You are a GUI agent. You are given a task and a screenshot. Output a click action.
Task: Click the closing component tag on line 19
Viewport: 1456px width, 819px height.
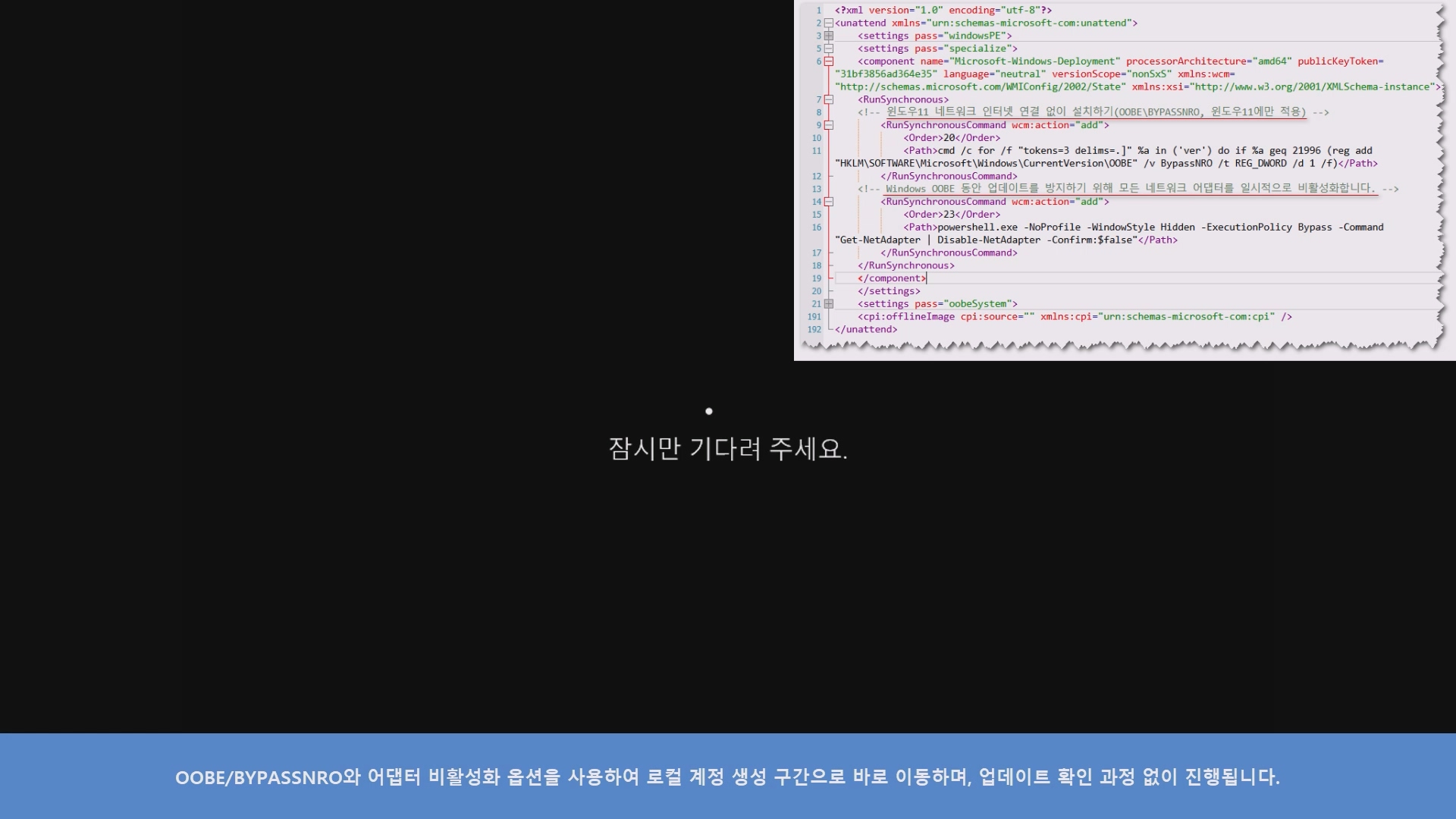pyautogui.click(x=892, y=278)
